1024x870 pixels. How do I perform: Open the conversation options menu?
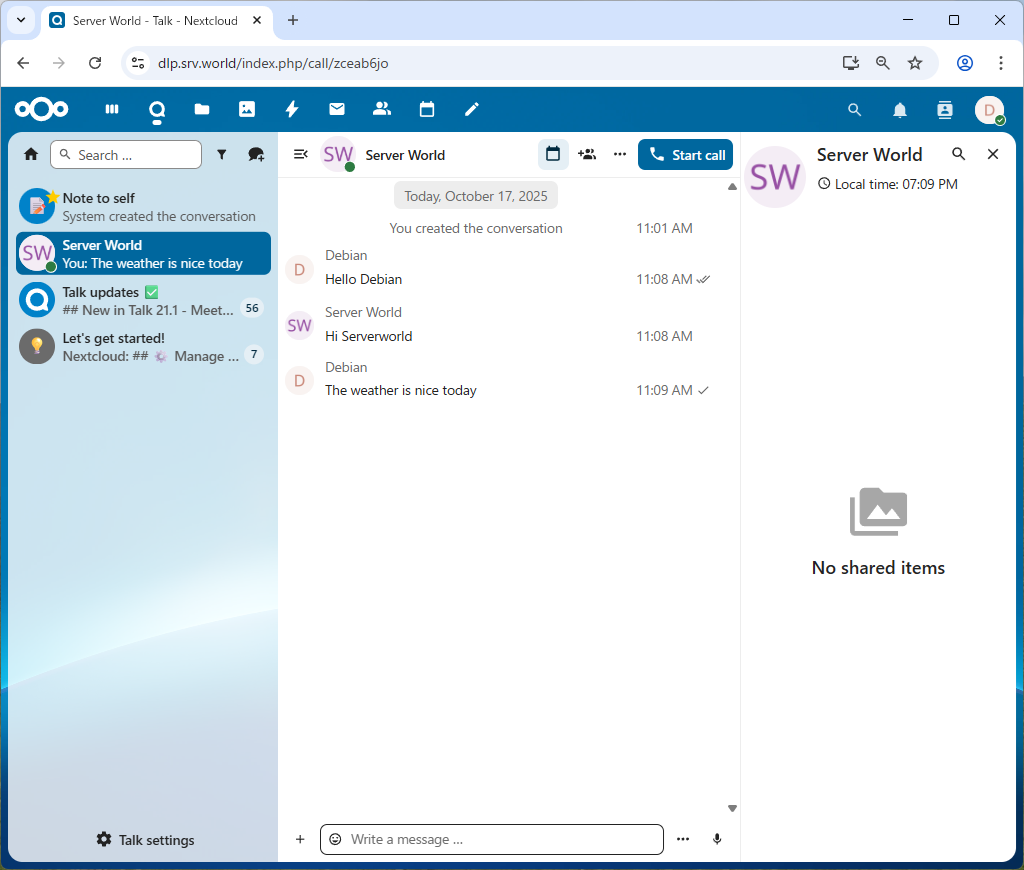click(x=619, y=154)
